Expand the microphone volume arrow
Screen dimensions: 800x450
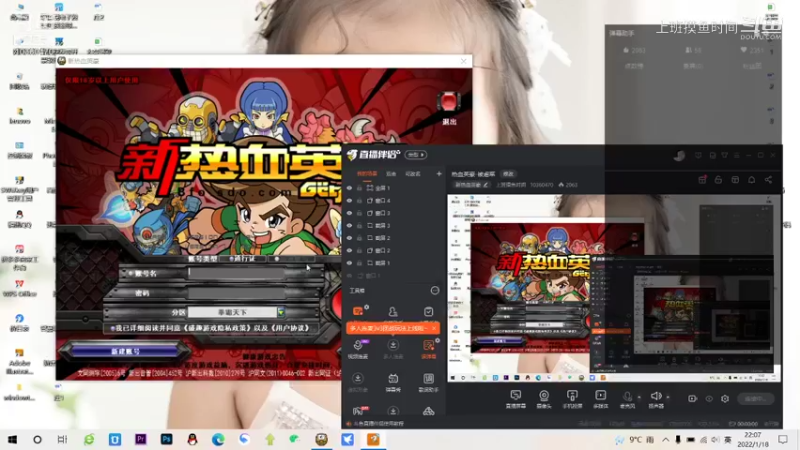[639, 397]
